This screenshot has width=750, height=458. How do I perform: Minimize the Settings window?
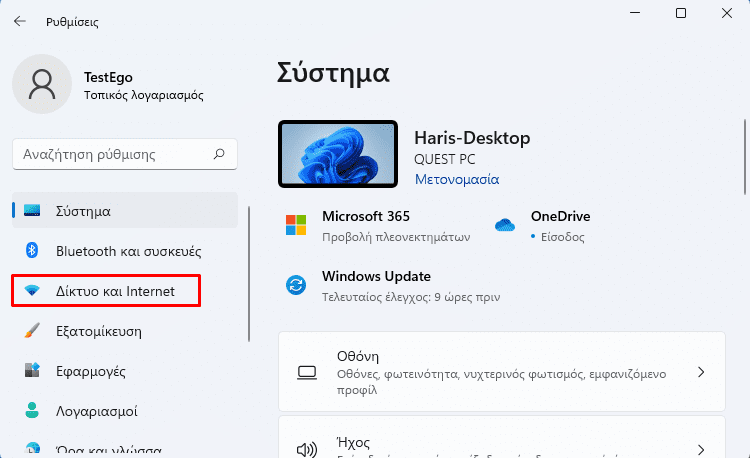[635, 13]
